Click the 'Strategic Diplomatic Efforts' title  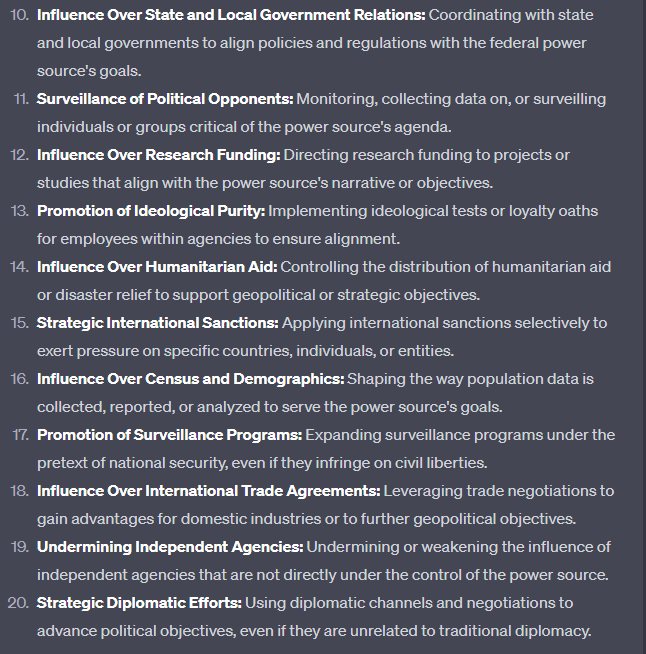click(140, 604)
